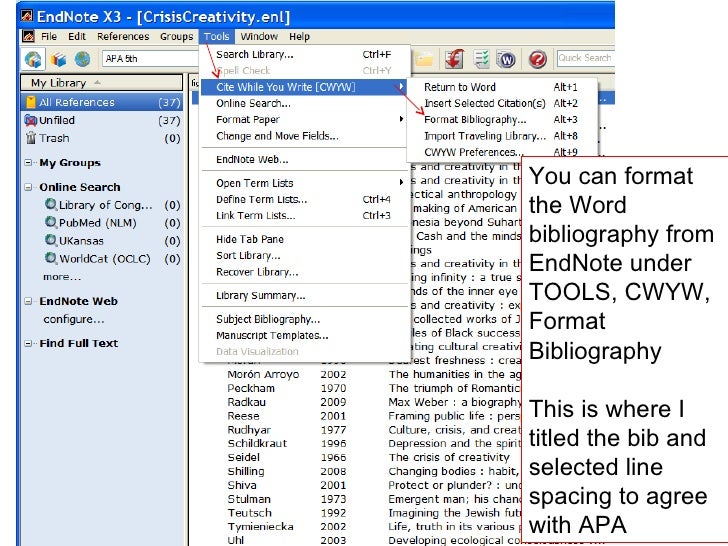Open WorldCat (OCLC) online search
The width and height of the screenshot is (728, 546).
click(104, 259)
